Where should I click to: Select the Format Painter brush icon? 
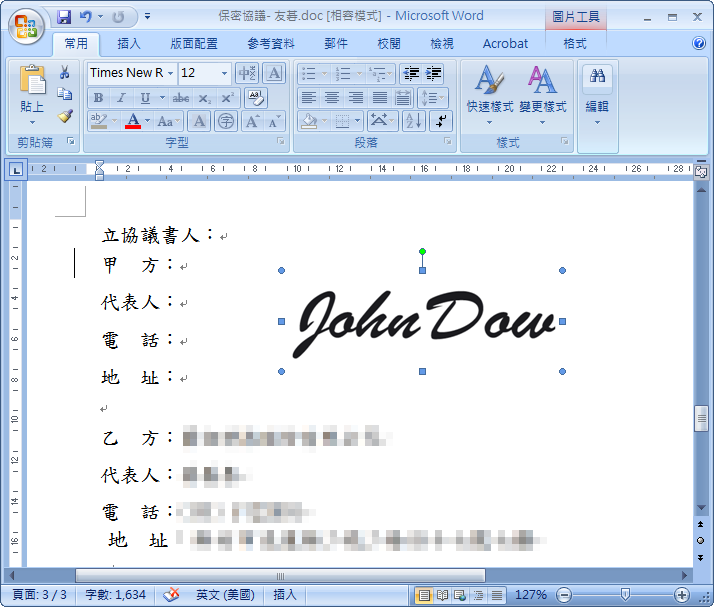tap(65, 116)
